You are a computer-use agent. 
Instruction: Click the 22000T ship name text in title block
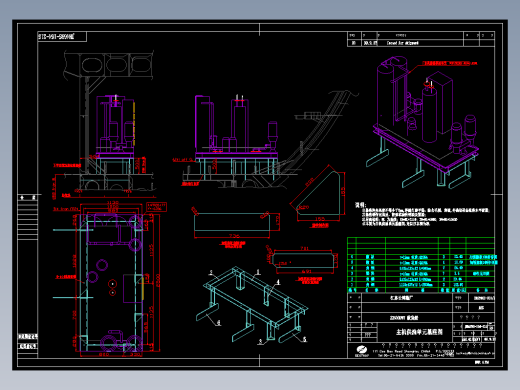[x=404, y=318]
